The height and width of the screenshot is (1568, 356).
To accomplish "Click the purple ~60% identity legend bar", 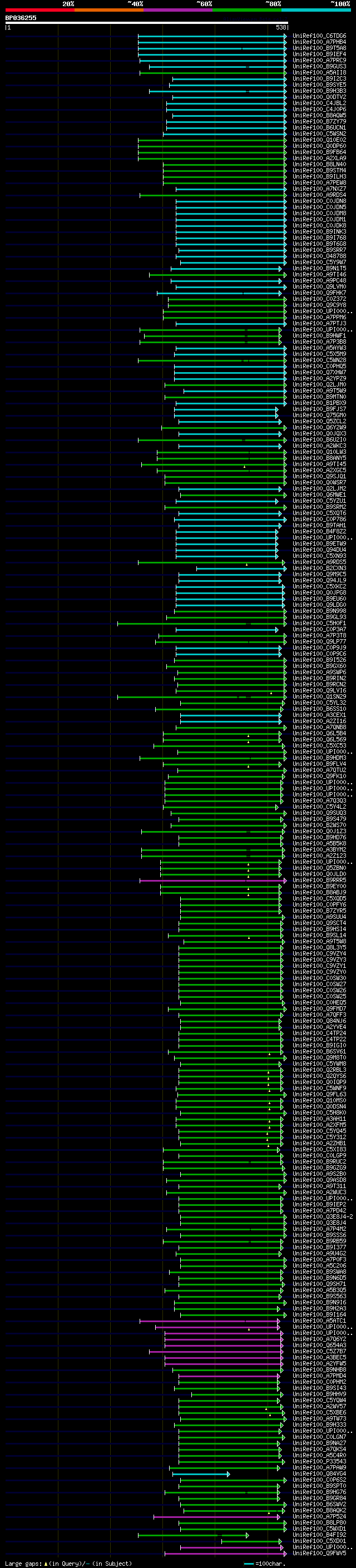I will pyautogui.click(x=179, y=10).
